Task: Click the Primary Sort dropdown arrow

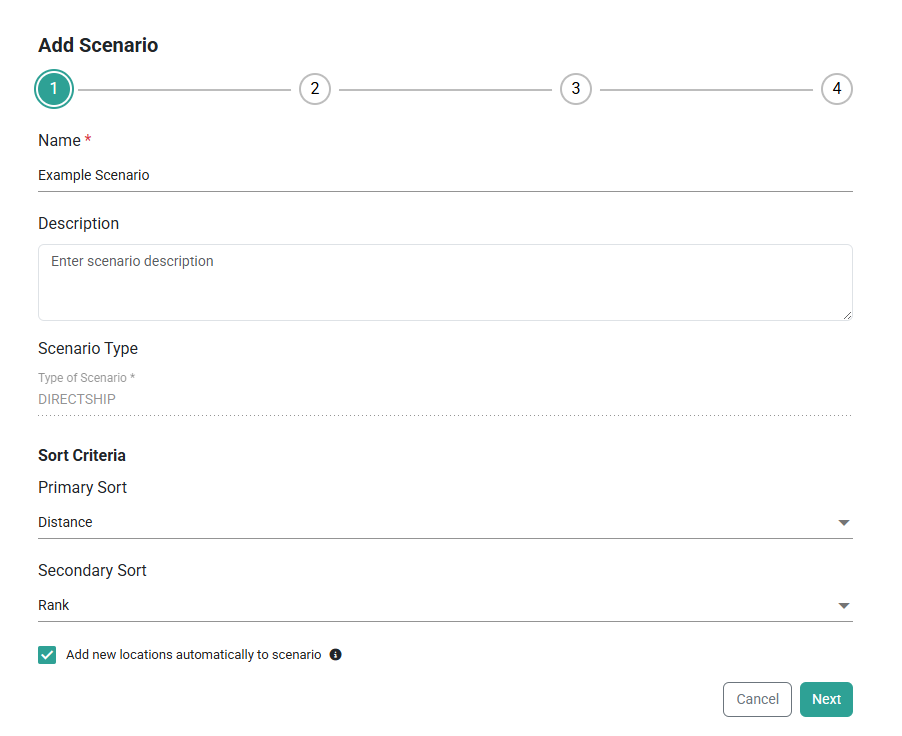Action: 844,522
